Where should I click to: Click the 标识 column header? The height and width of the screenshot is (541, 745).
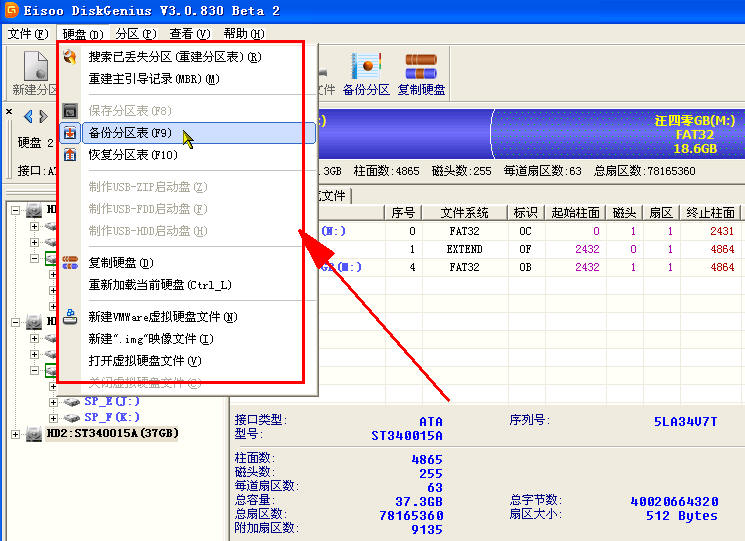(525, 212)
